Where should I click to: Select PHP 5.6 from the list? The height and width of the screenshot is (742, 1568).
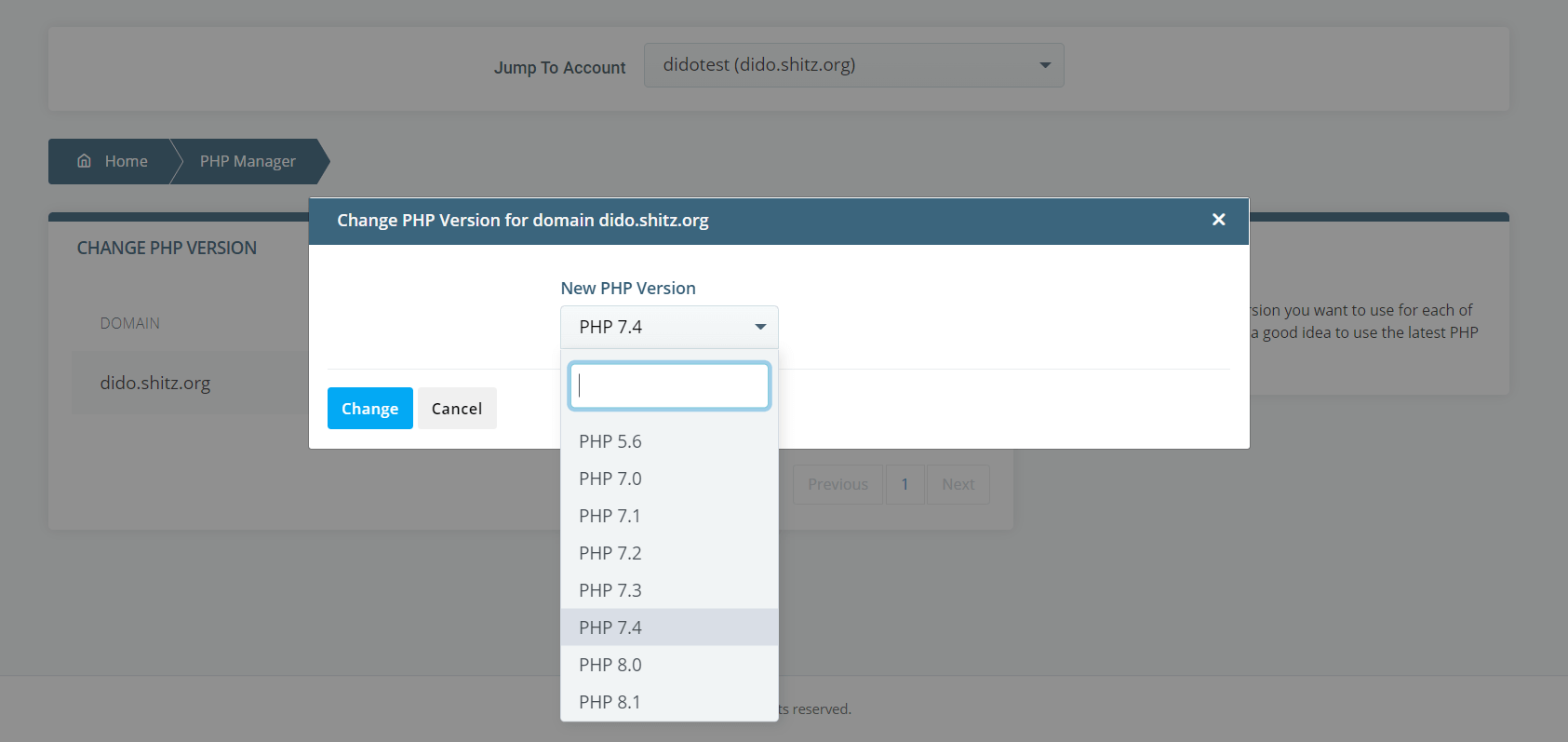(669, 441)
